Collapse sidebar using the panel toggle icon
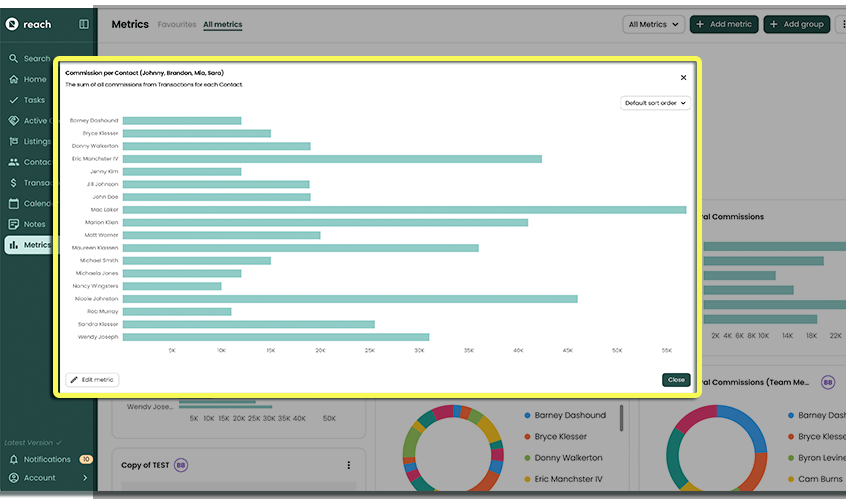Image resolution: width=846 pixels, height=500 pixels. click(83, 24)
